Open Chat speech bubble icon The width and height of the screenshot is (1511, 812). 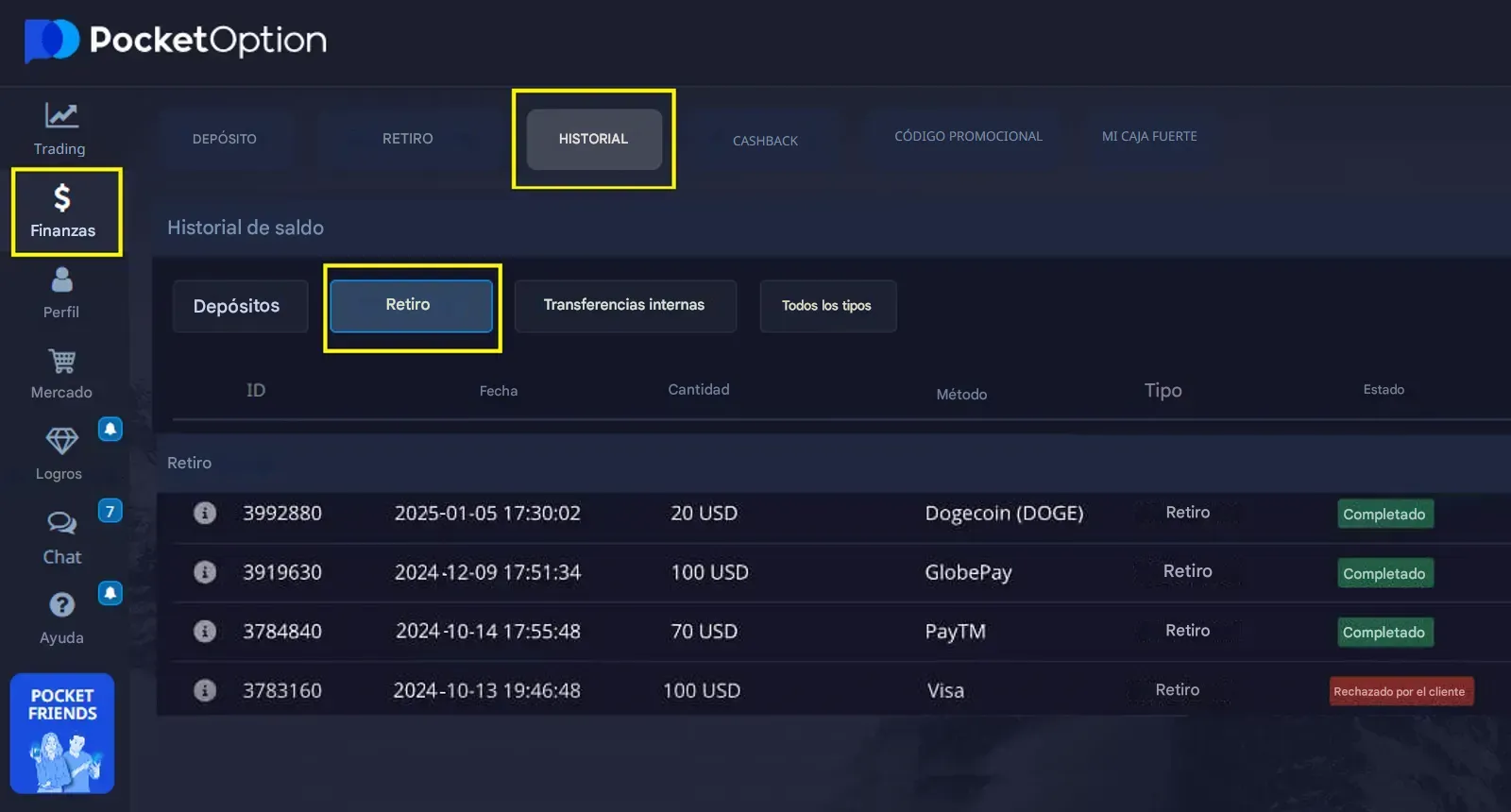(62, 522)
